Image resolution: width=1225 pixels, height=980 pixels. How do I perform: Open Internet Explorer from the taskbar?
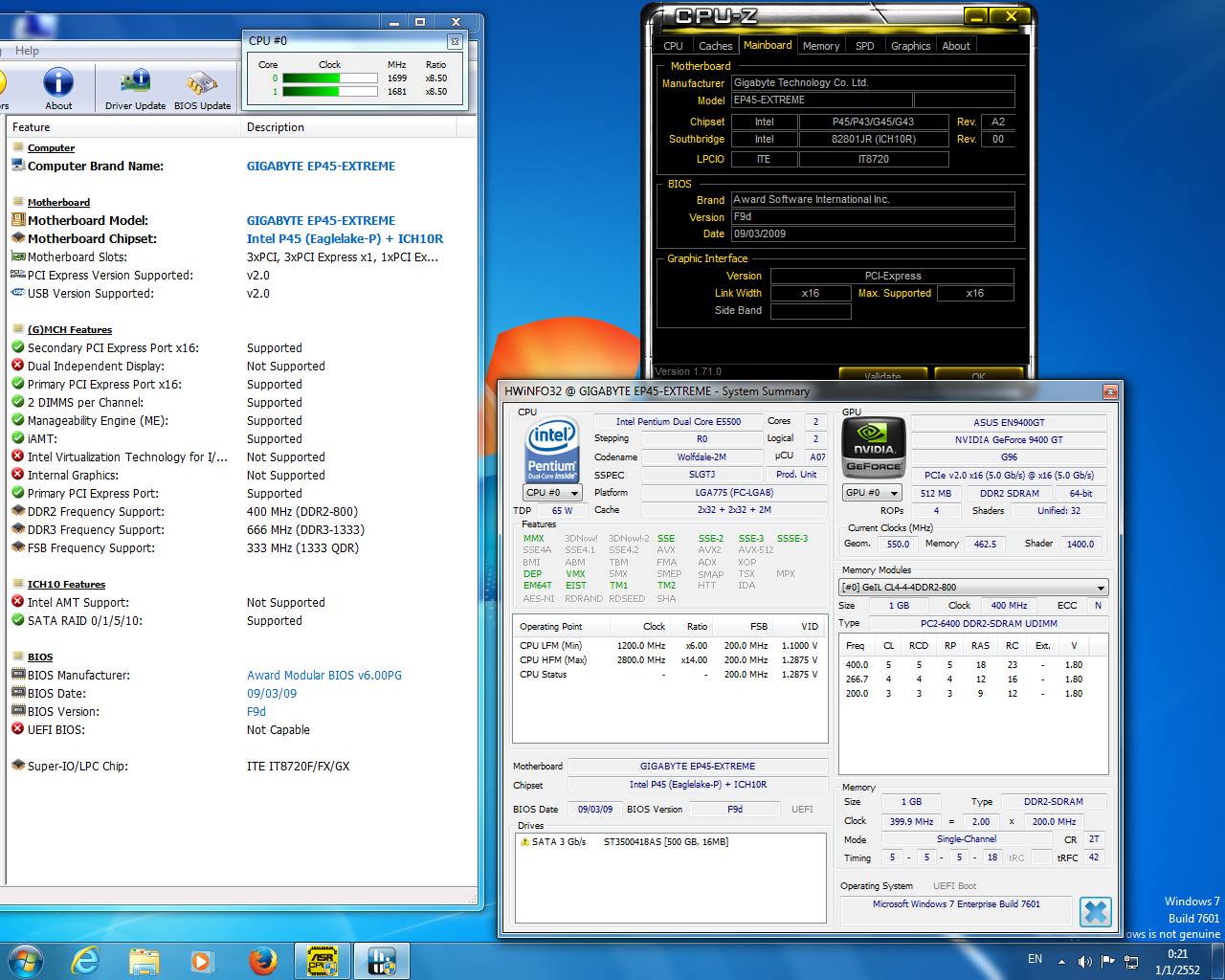86,960
